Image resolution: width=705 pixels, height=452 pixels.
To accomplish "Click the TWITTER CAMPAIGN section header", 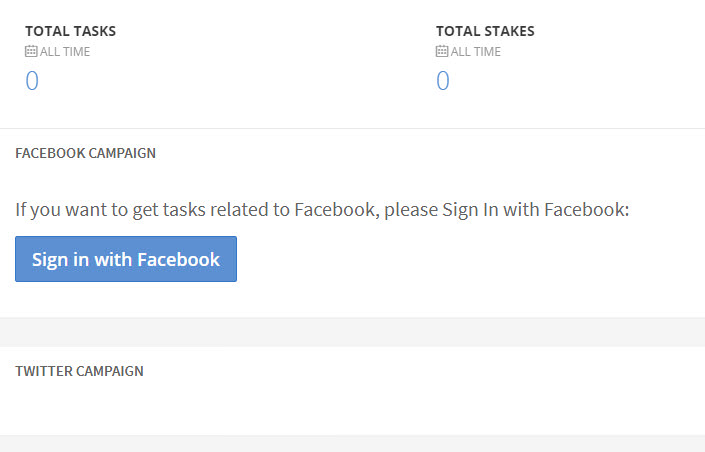I will [80, 371].
